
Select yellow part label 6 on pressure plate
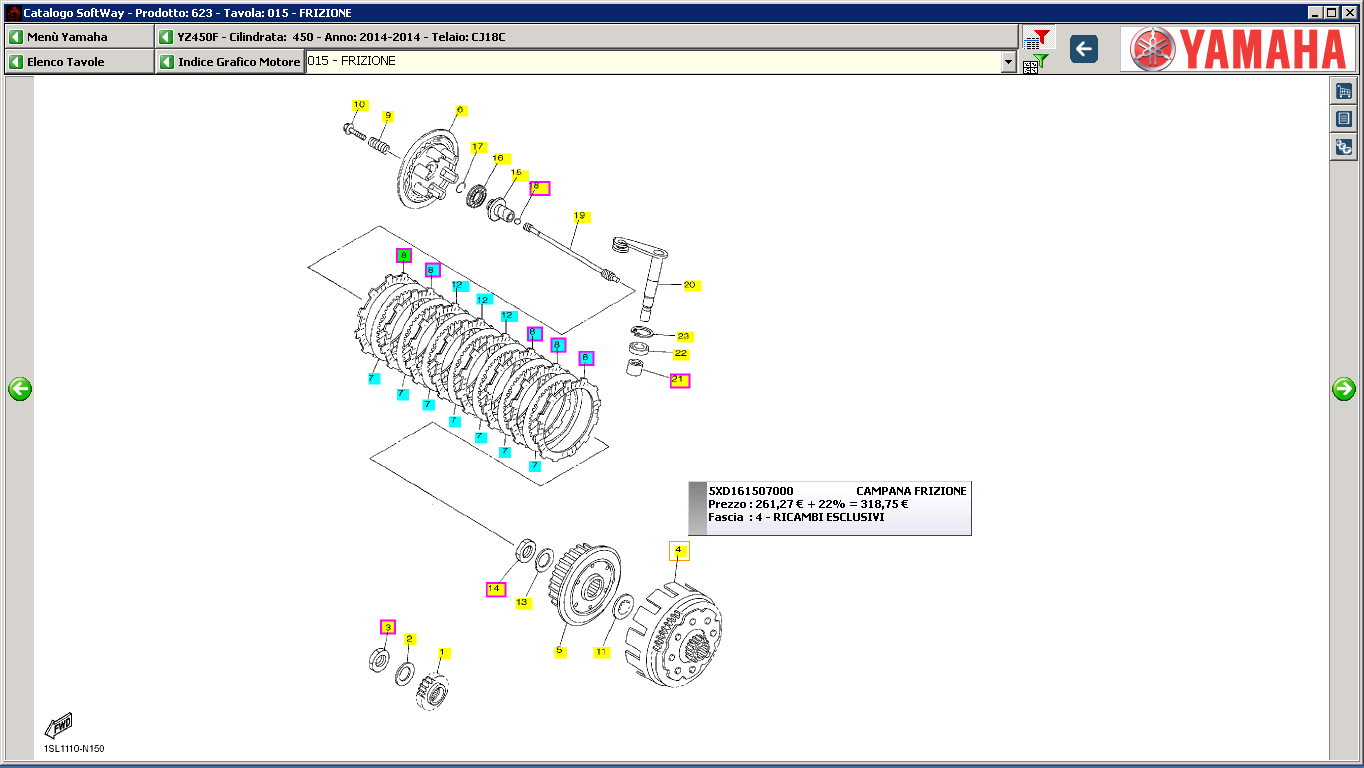click(x=460, y=110)
